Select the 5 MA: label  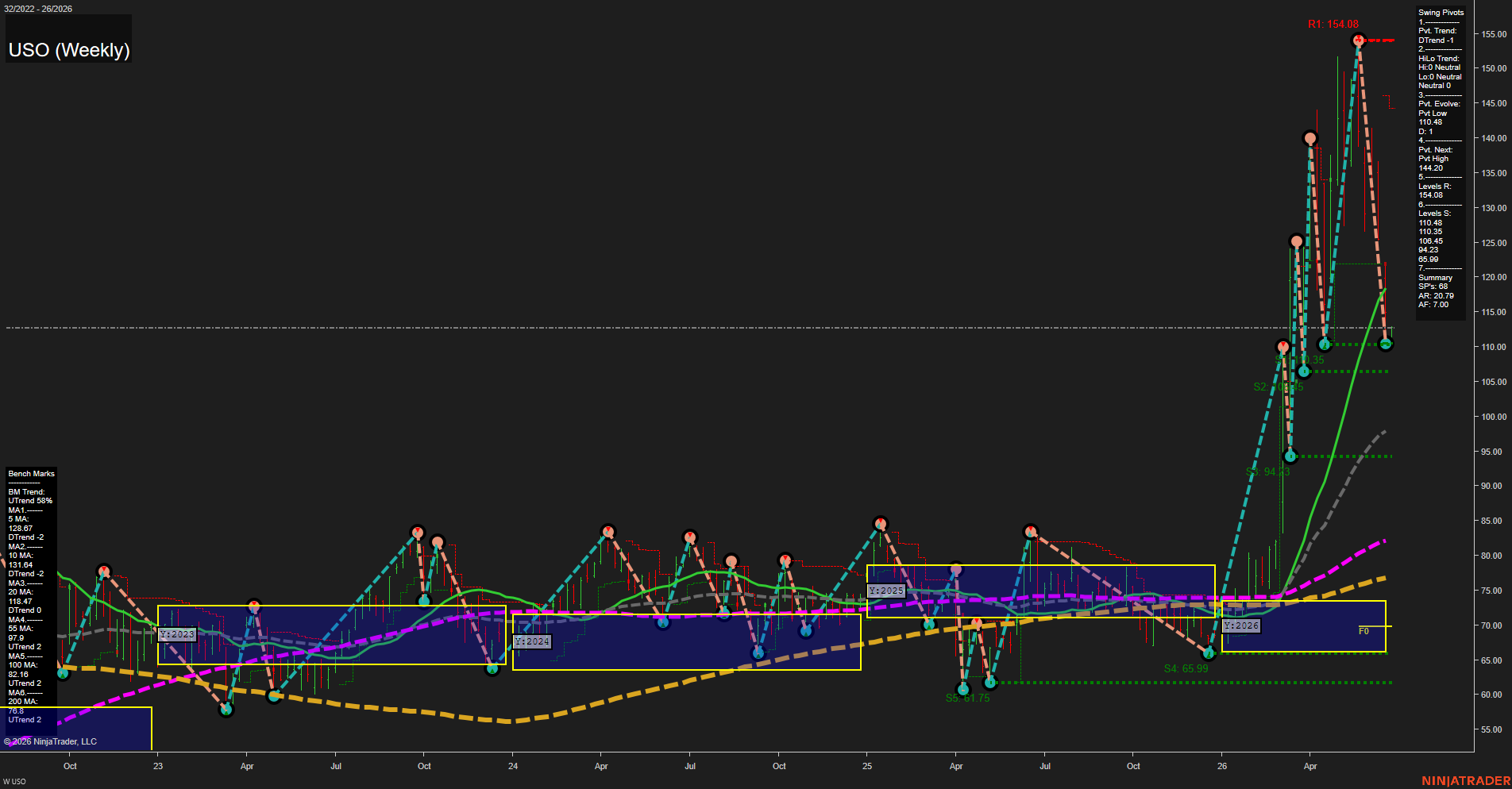click(18, 519)
